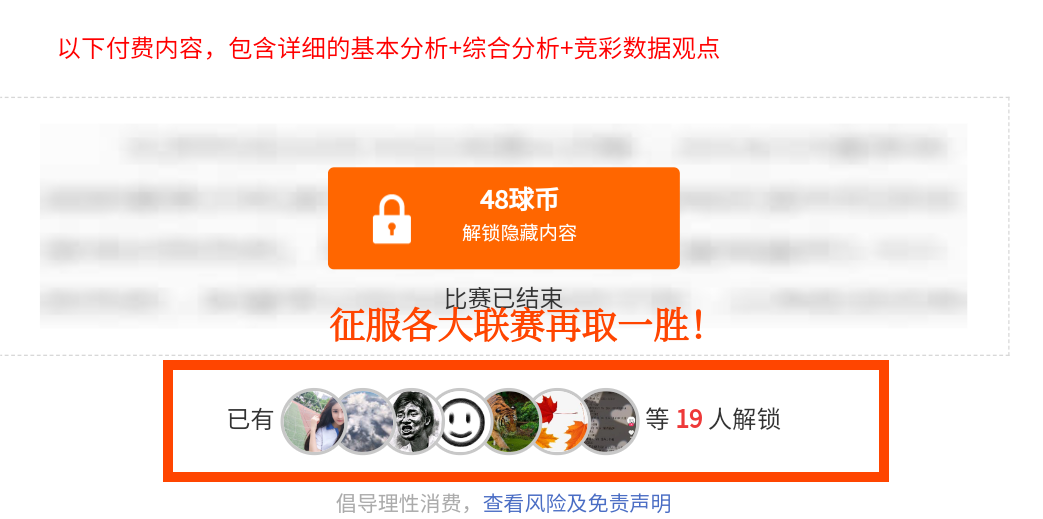
Task: Click the white padlock icon
Action: pos(392,219)
